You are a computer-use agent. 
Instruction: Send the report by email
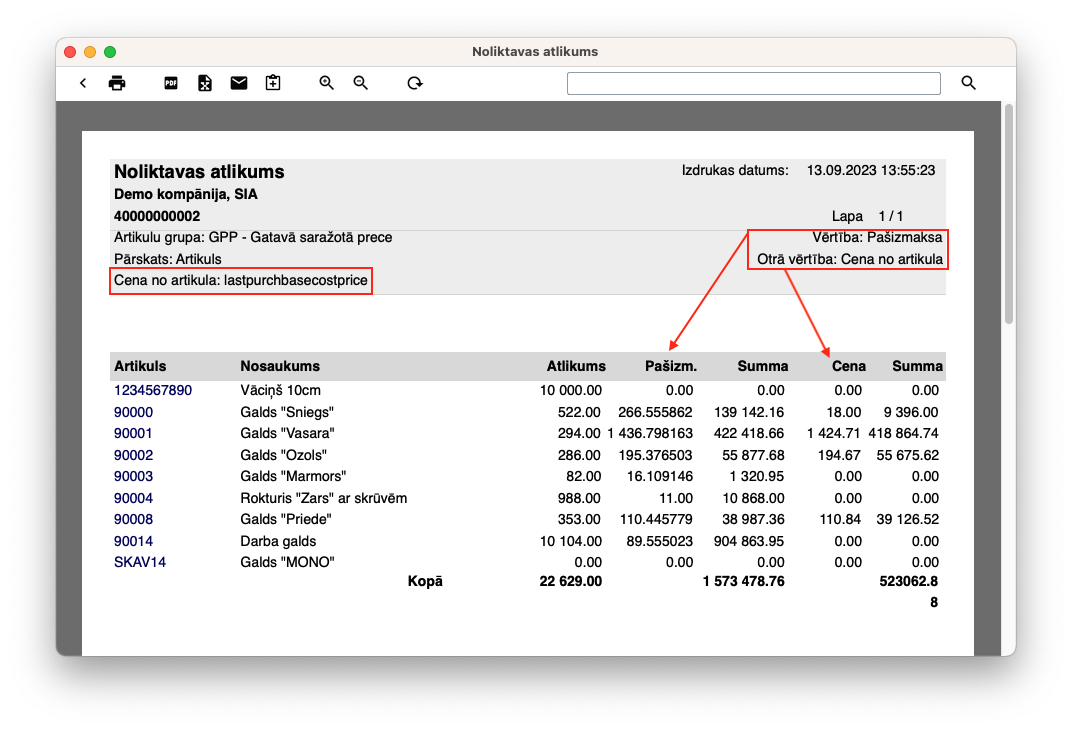(239, 83)
